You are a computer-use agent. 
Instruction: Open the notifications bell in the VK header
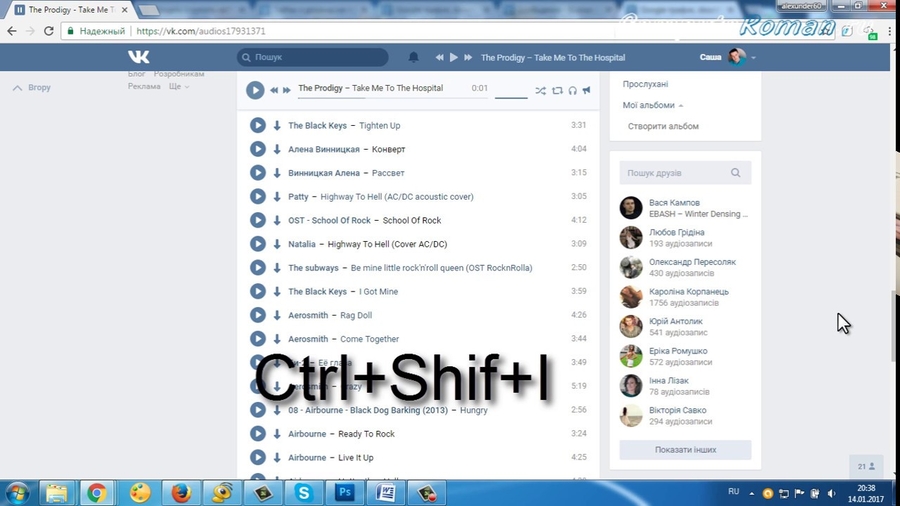pos(414,58)
